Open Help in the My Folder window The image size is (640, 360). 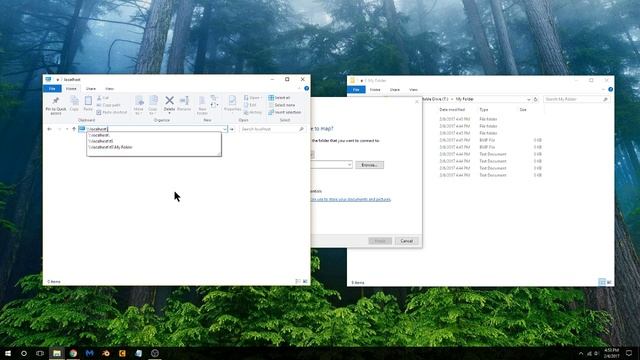[611, 89]
